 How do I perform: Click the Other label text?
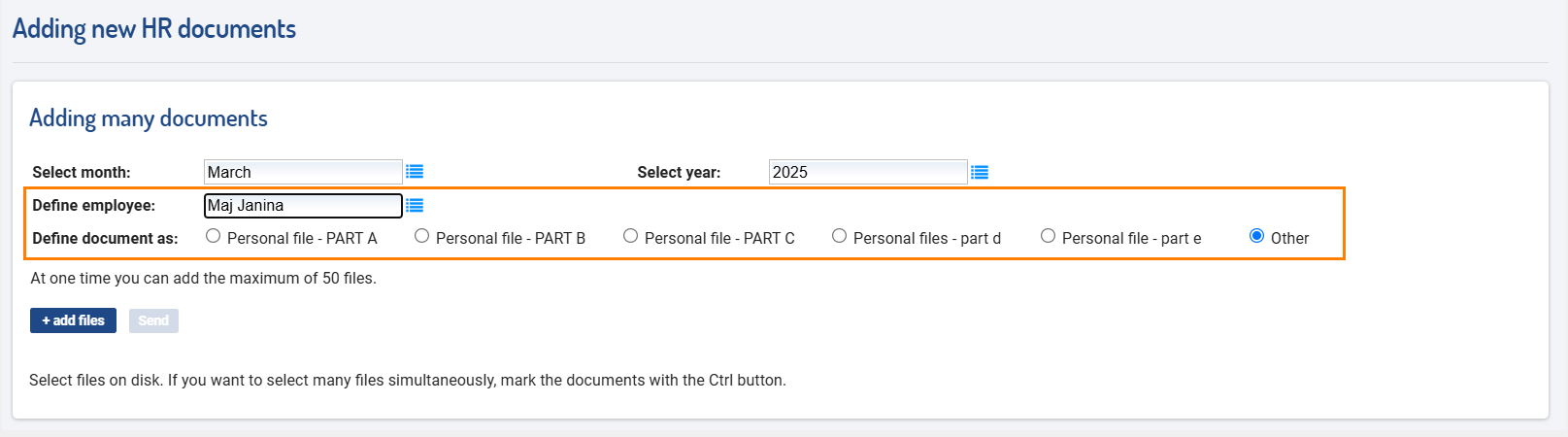pyautogui.click(x=1289, y=238)
